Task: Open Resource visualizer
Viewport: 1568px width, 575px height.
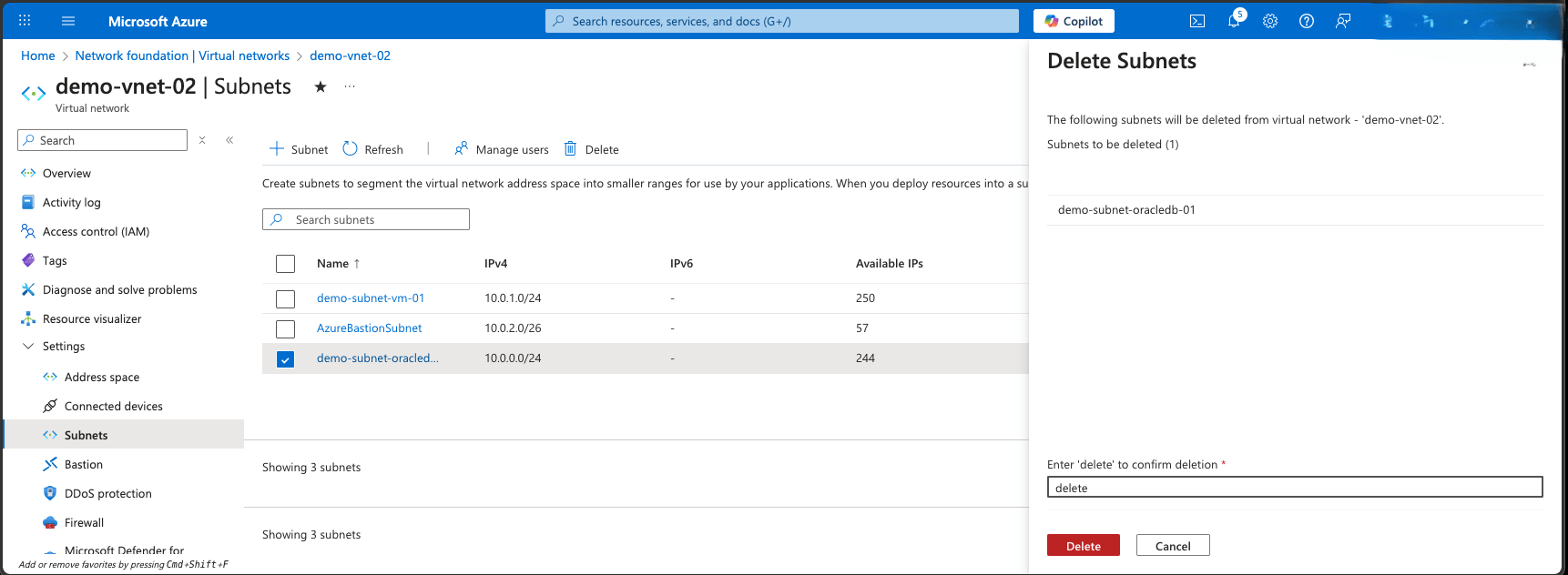Action: point(92,318)
